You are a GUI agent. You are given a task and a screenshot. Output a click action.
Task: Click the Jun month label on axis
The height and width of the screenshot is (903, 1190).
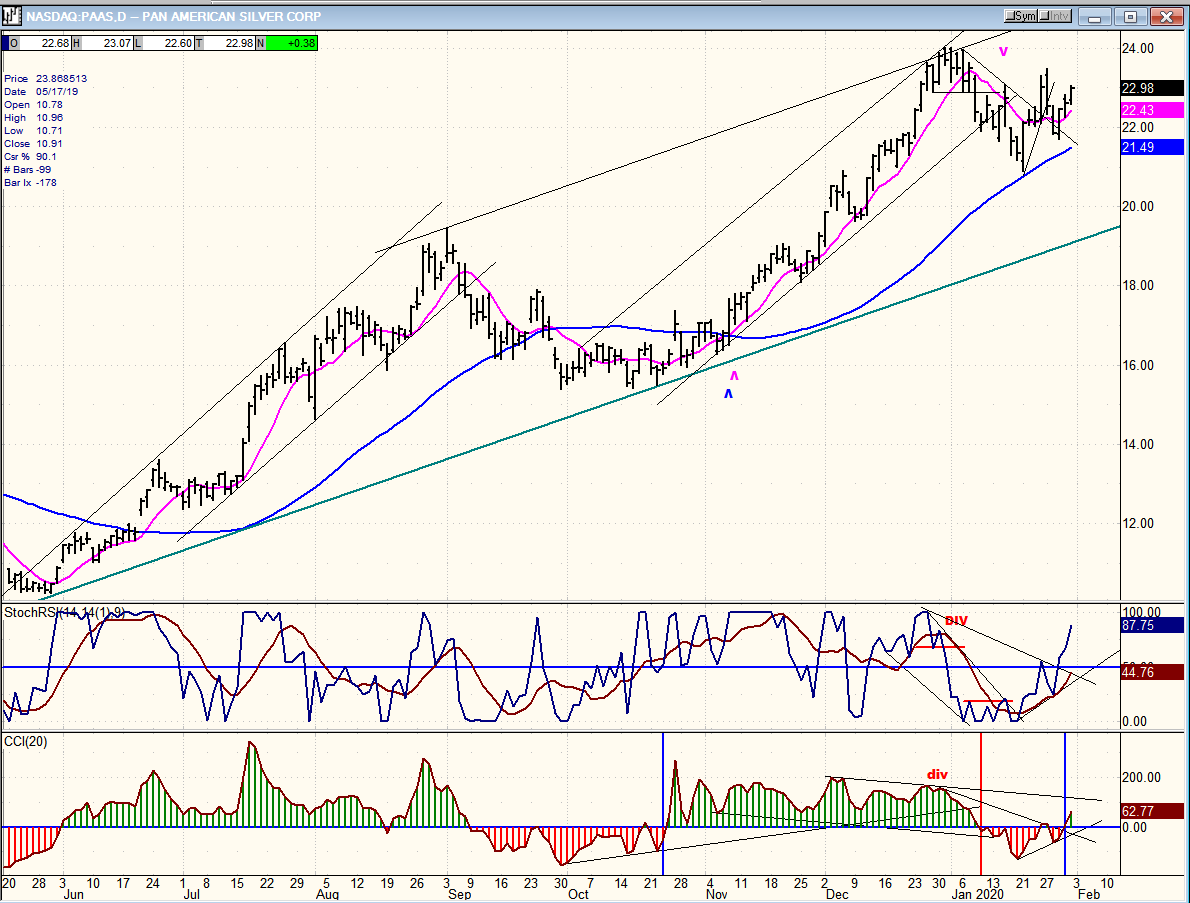point(73,895)
